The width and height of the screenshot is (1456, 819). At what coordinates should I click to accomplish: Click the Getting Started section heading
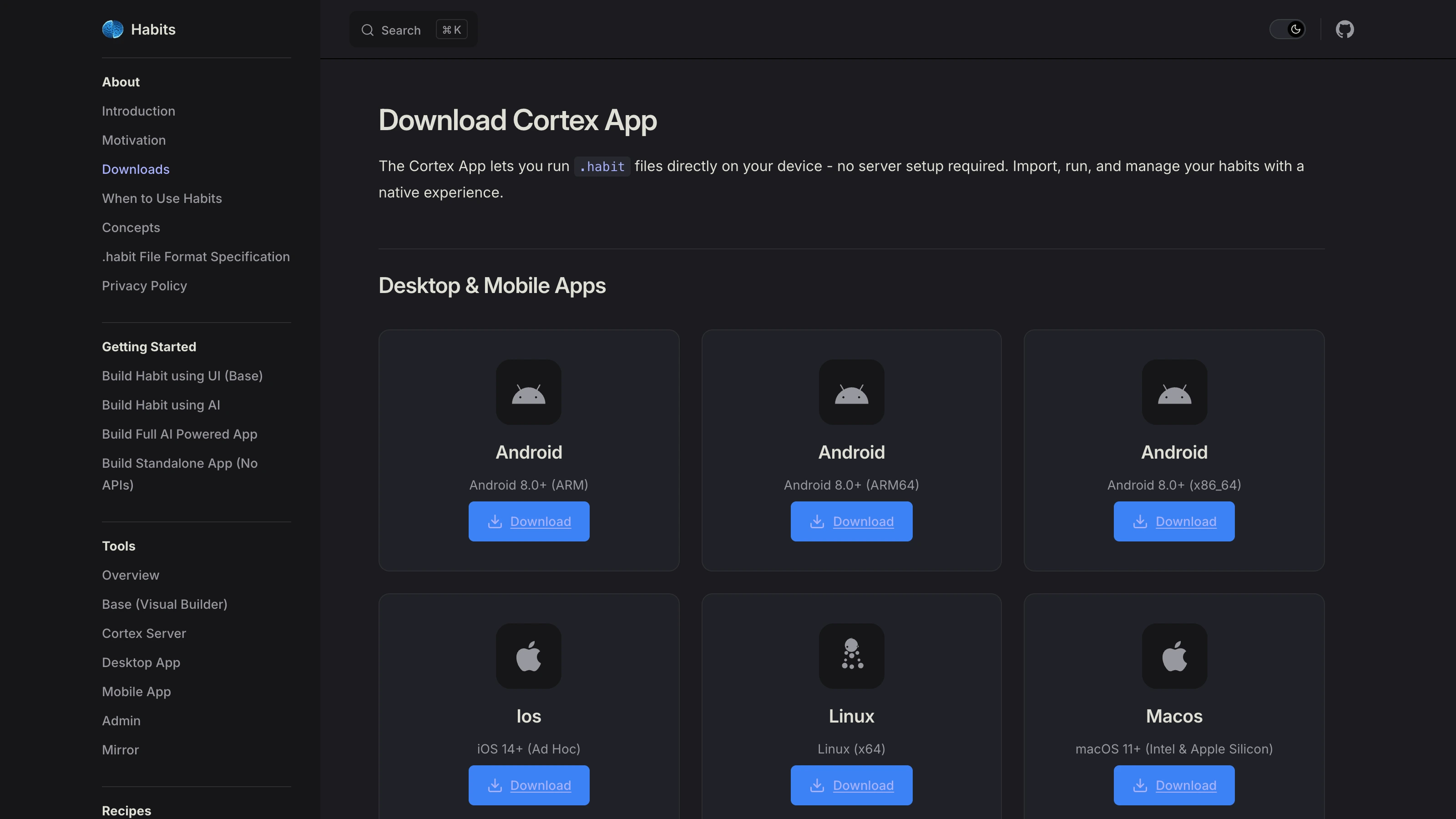149,347
